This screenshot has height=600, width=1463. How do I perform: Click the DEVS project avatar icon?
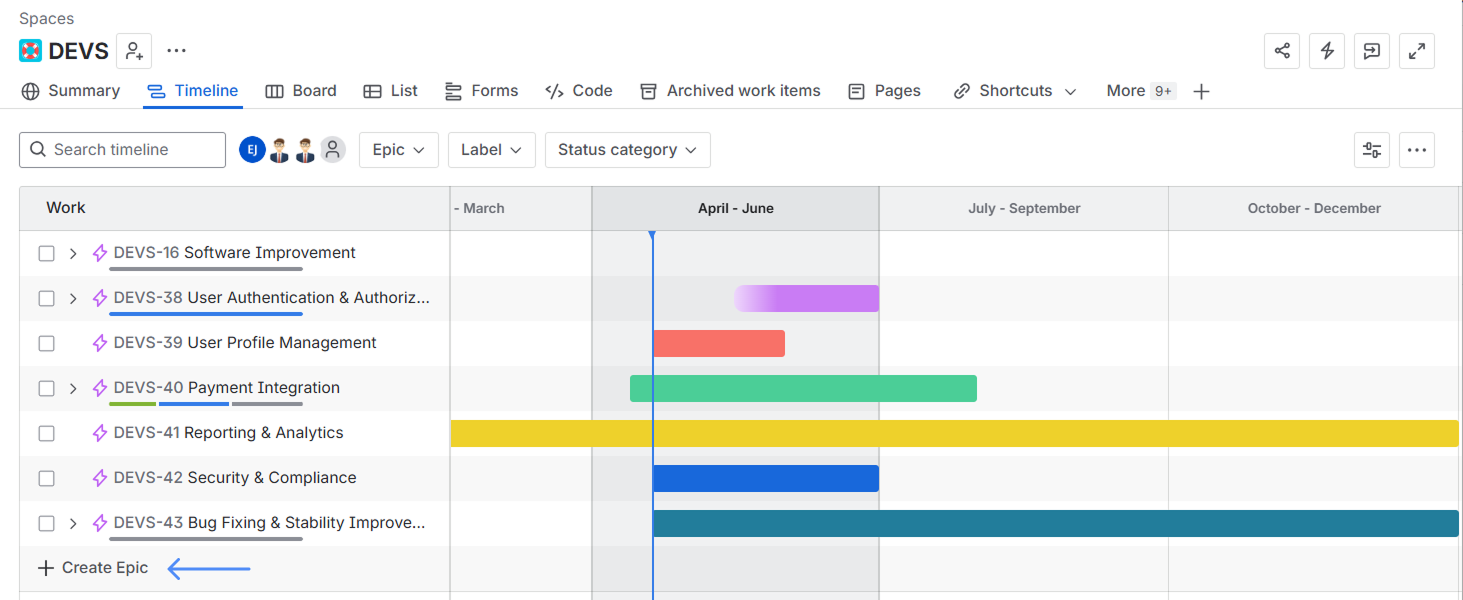(30, 51)
